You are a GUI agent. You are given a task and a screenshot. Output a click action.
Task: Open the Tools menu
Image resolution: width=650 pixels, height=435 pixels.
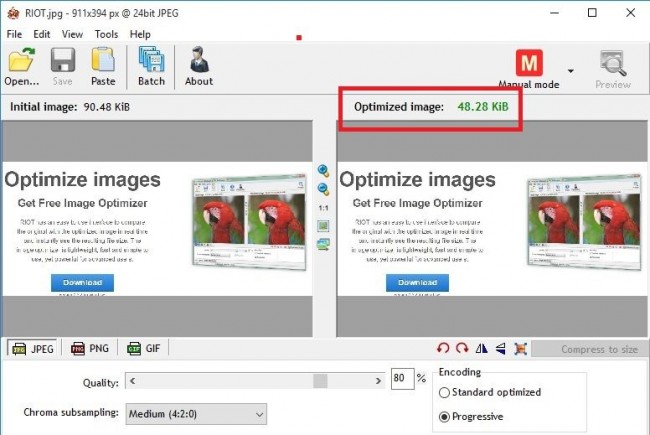pyautogui.click(x=106, y=34)
